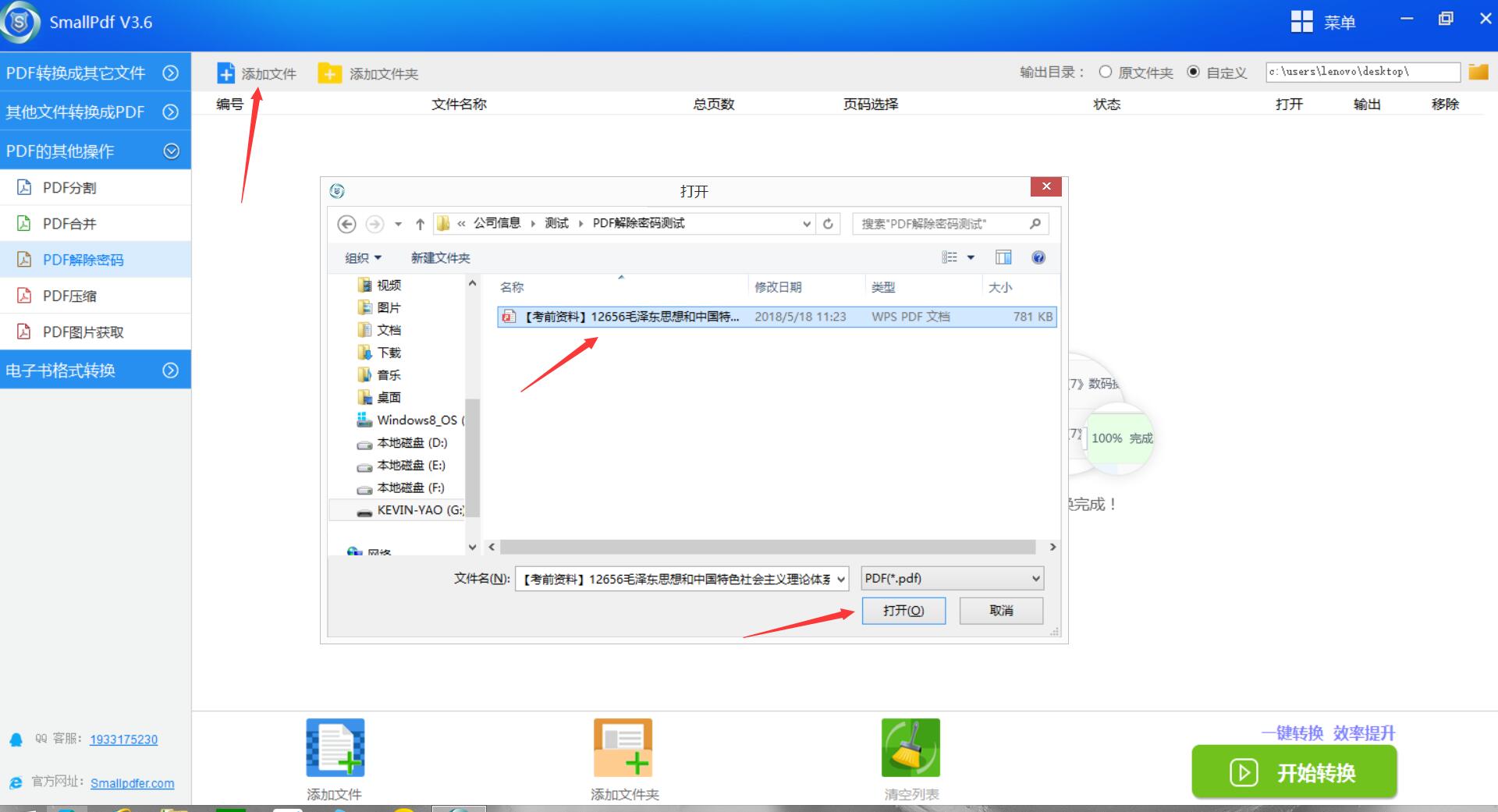Screen dimensions: 1498x812
Task: Select the 清空列表 broom icon at bottom
Action: point(910,747)
